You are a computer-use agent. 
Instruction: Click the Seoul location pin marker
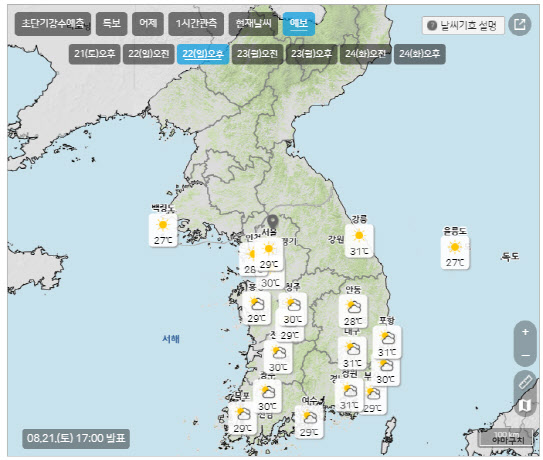(x=273, y=221)
